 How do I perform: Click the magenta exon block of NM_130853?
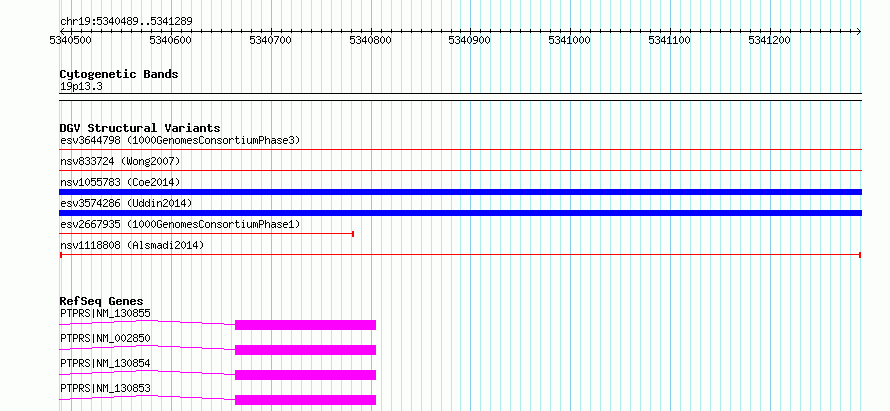[x=305, y=400]
